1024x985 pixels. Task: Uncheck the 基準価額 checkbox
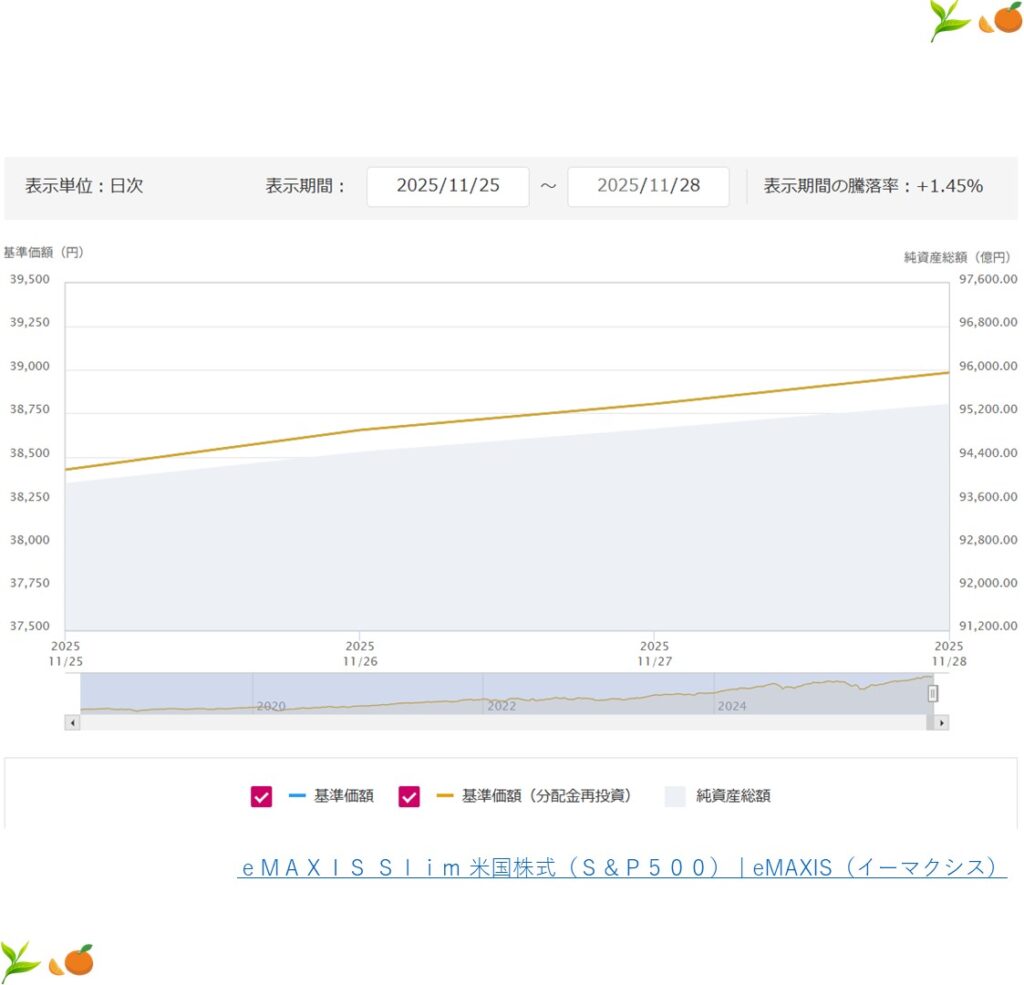pyautogui.click(x=262, y=796)
